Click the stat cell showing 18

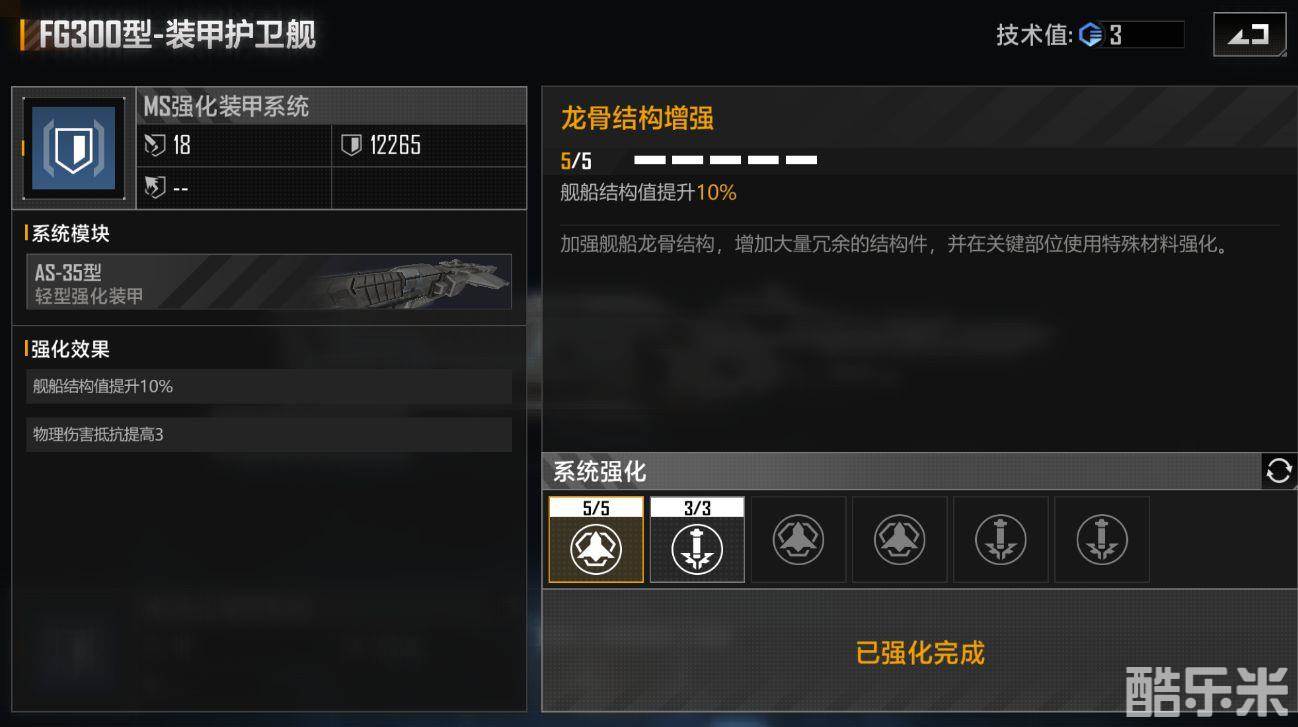click(x=234, y=145)
